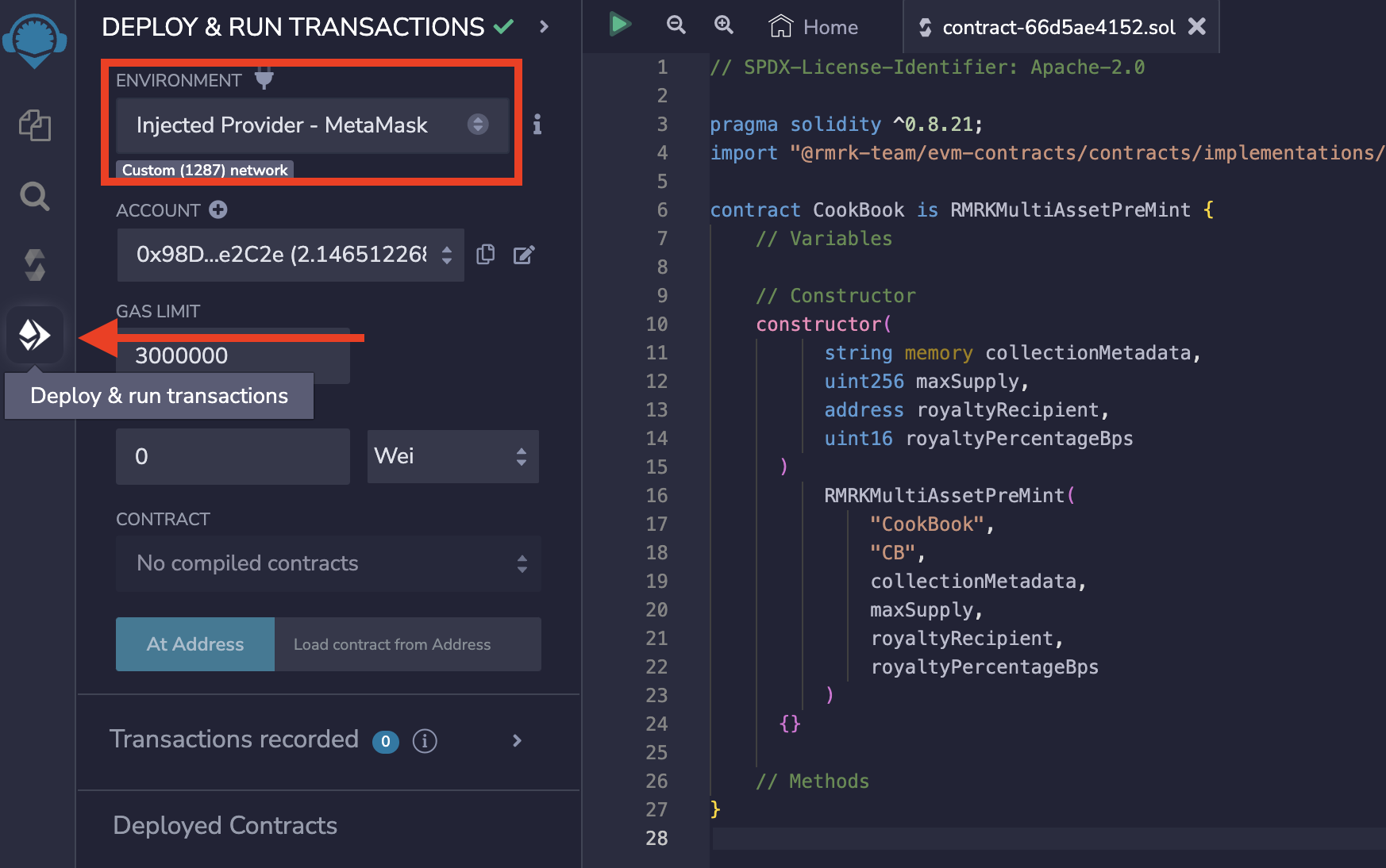Open the Search in files icon

point(35,195)
